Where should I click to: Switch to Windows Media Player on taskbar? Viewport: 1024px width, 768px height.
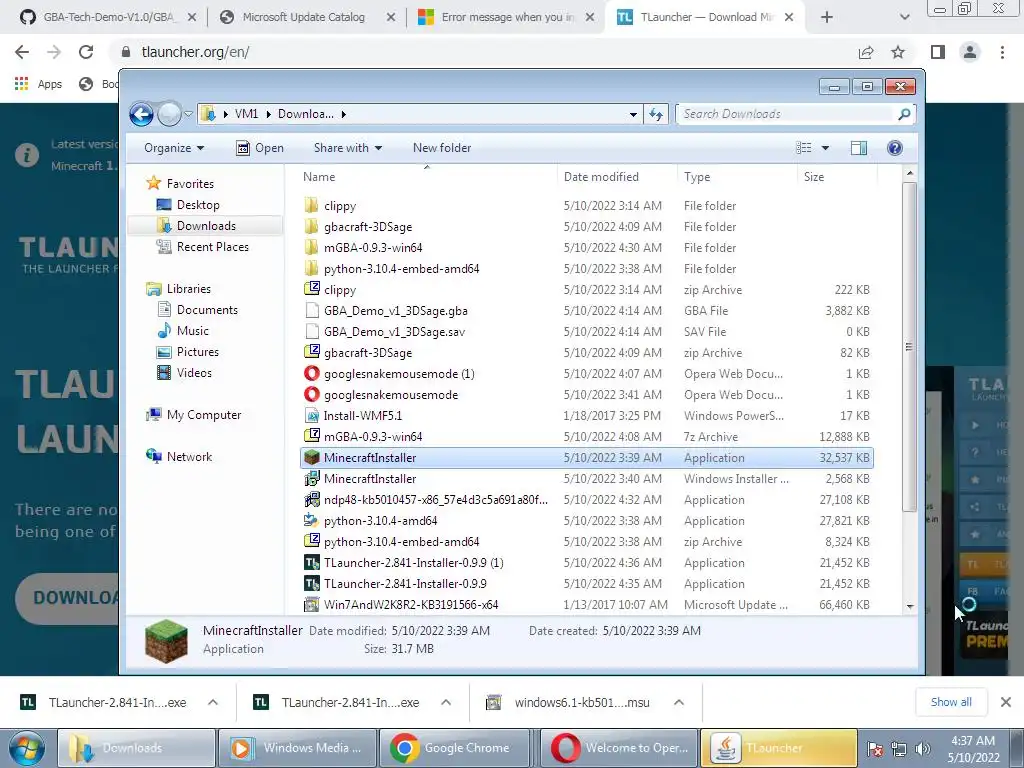298,748
